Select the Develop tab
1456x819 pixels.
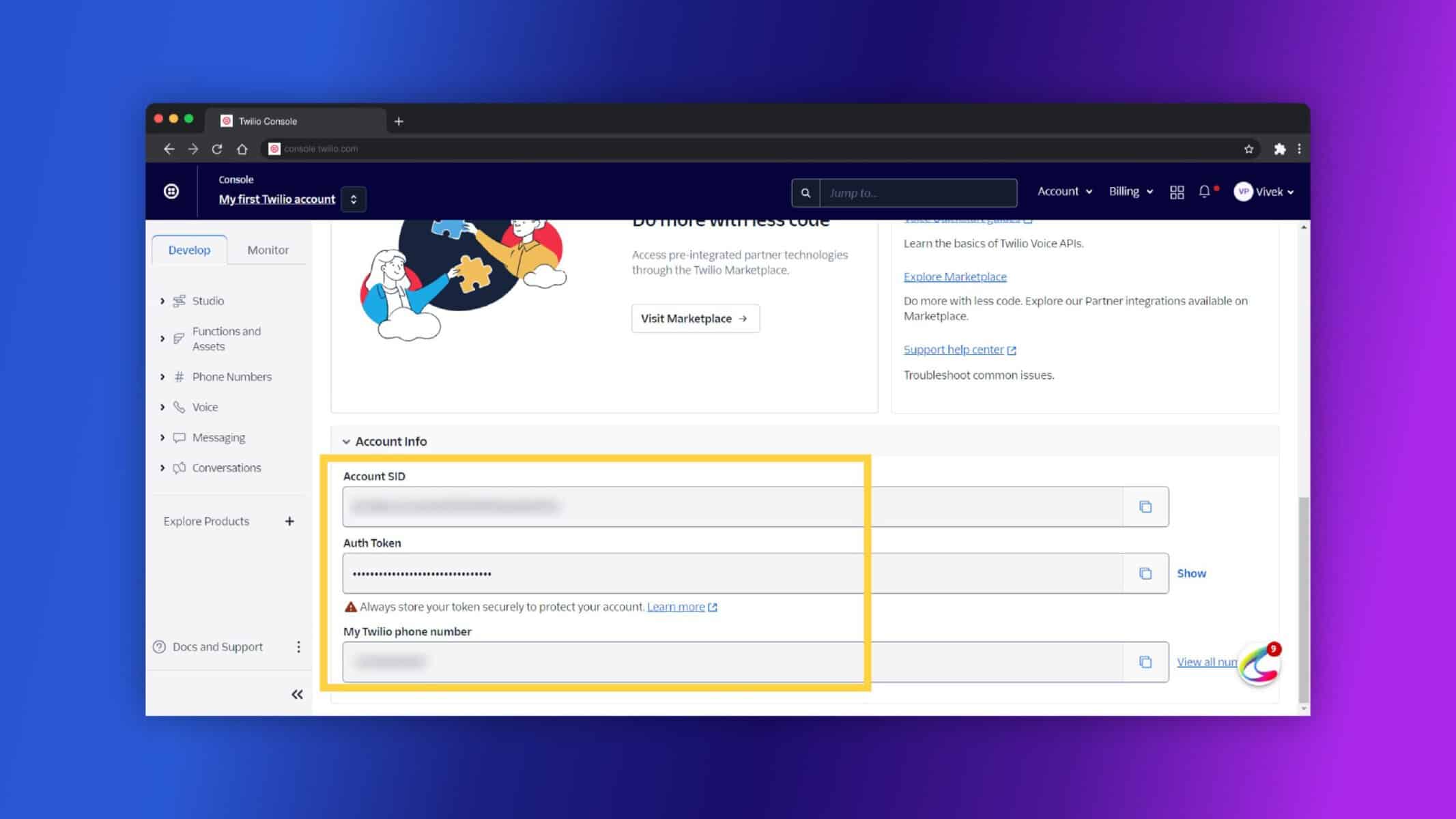click(189, 250)
